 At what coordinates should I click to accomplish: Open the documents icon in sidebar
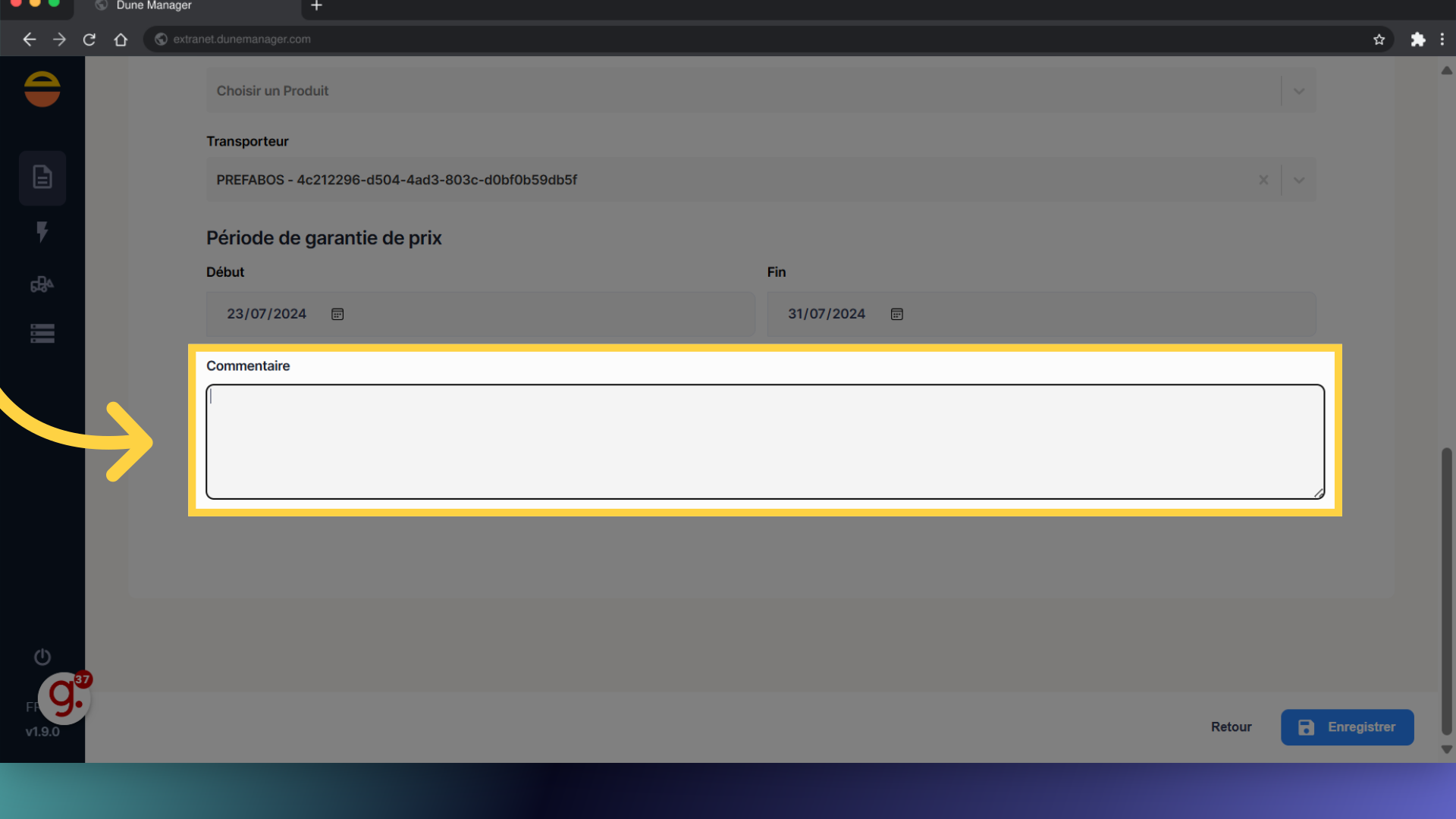tap(42, 177)
